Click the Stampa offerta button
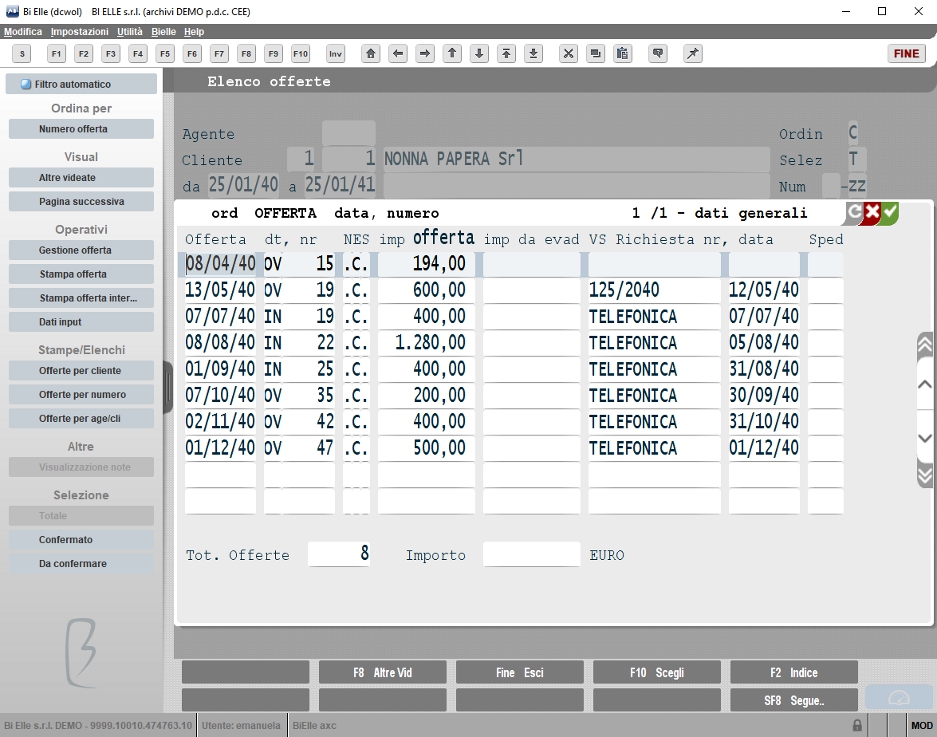Image resolution: width=937 pixels, height=737 pixels. (x=81, y=274)
